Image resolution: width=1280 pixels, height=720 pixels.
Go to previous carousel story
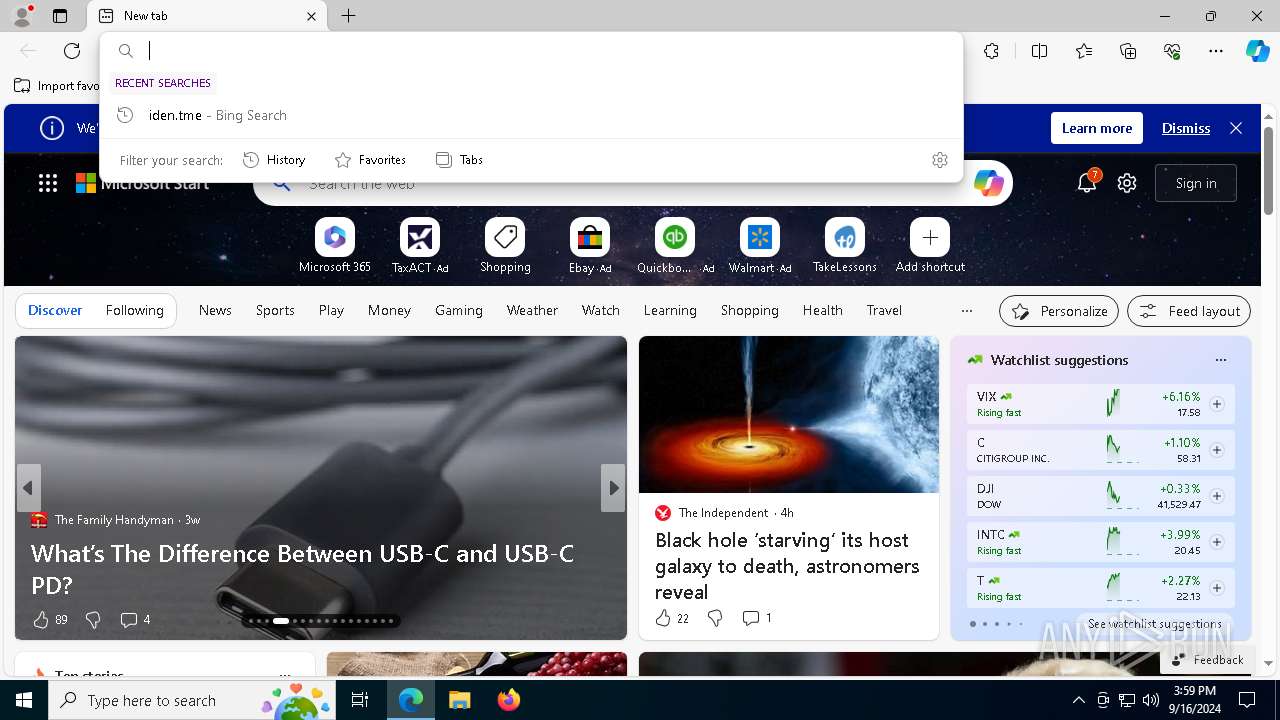tap(28, 488)
